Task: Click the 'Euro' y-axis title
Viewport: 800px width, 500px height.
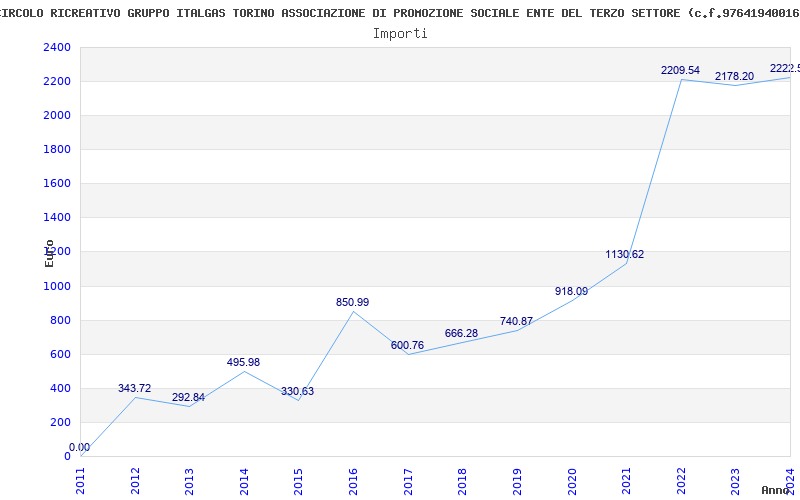Action: pos(49,253)
